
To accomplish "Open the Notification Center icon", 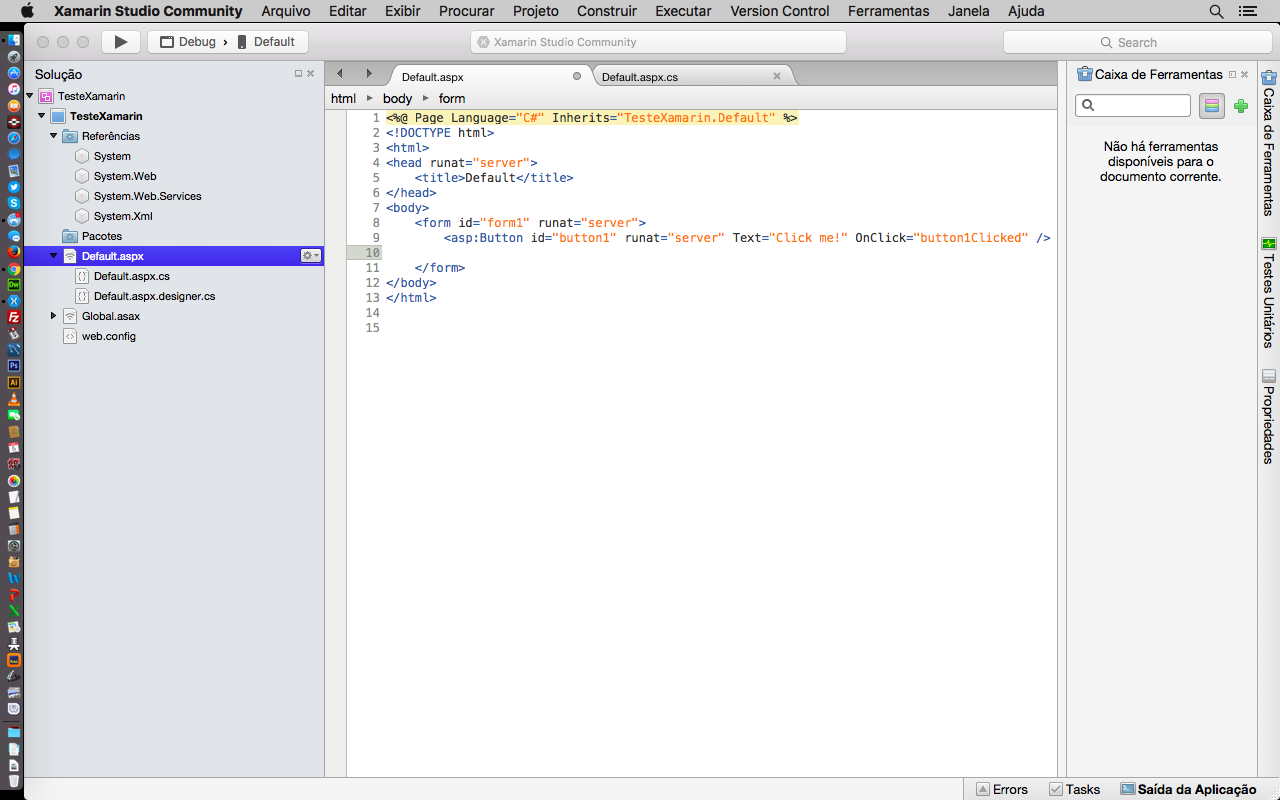I will tap(1246, 11).
